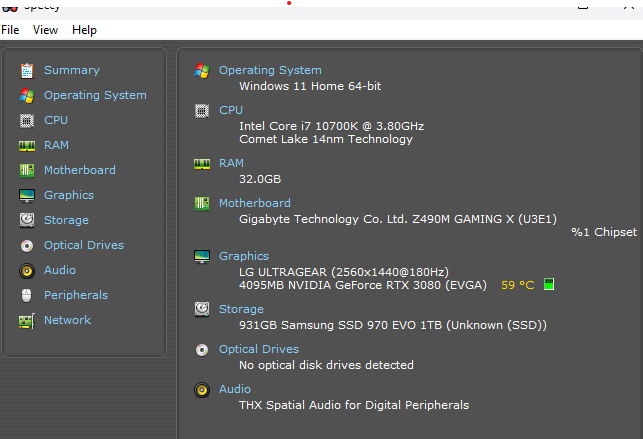
Task: Click the Samsung SSD 970 EVO text
Action: (x=393, y=325)
